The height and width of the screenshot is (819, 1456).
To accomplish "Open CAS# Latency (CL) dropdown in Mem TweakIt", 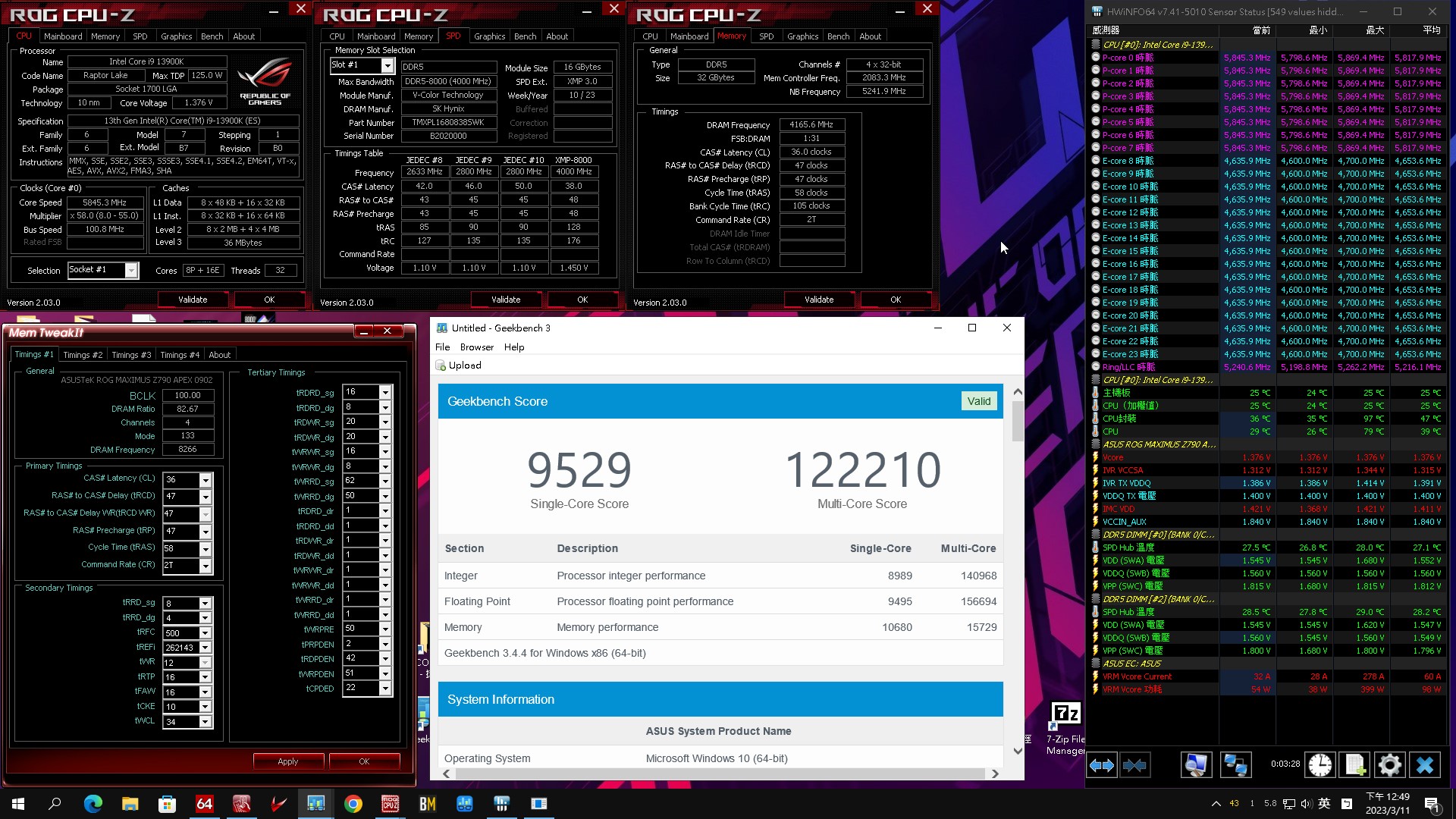I will pos(205,480).
